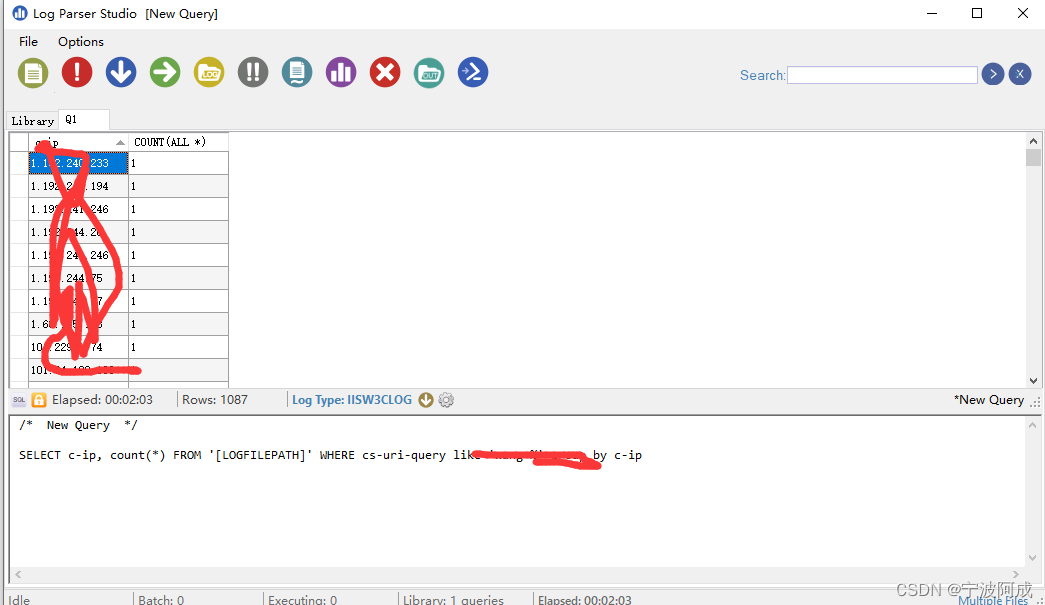Toggle the orange lock icon
Viewport: 1045px width, 605px height.
click(39, 400)
